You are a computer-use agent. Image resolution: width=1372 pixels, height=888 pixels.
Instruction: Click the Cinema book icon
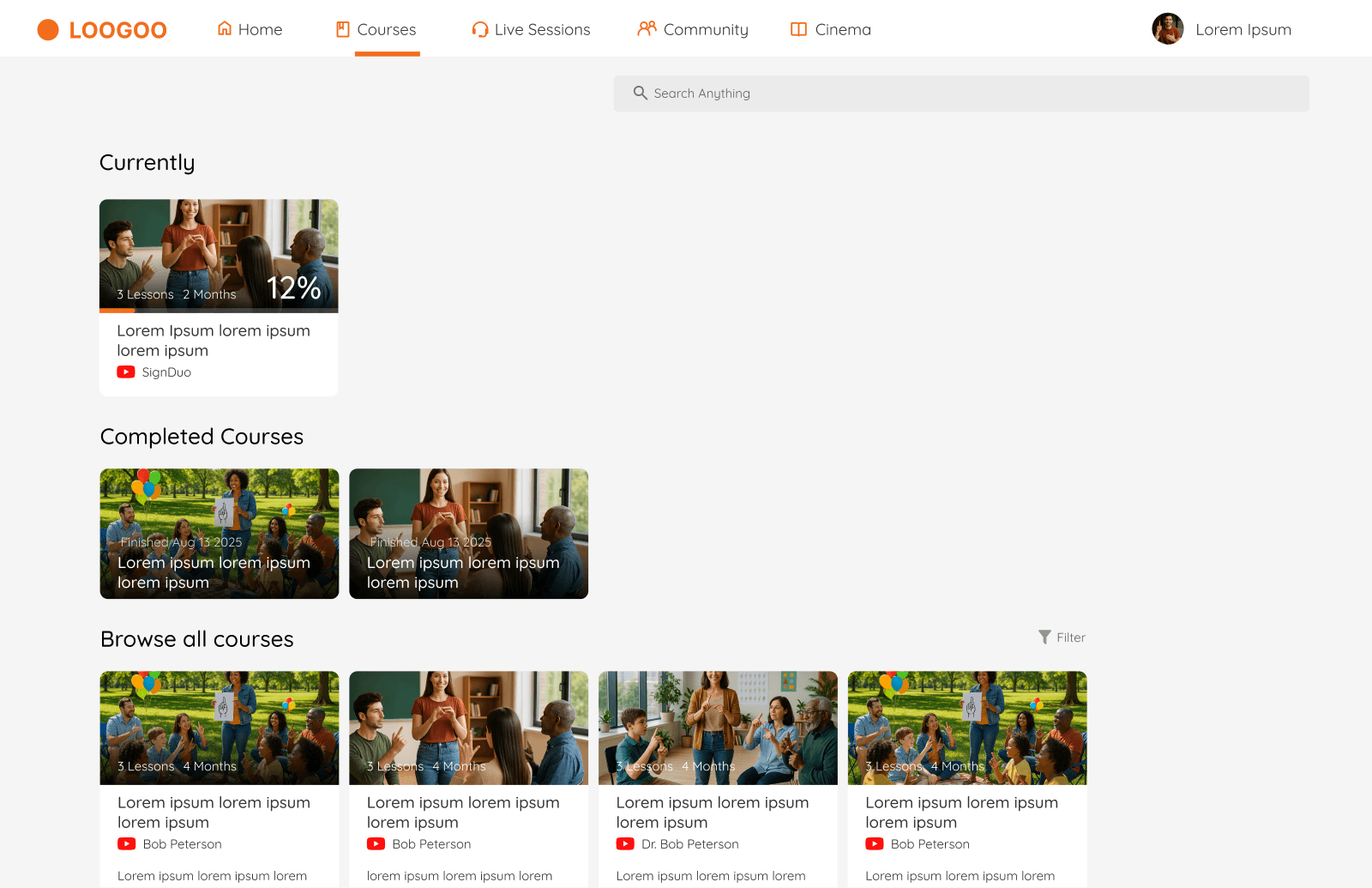click(798, 29)
